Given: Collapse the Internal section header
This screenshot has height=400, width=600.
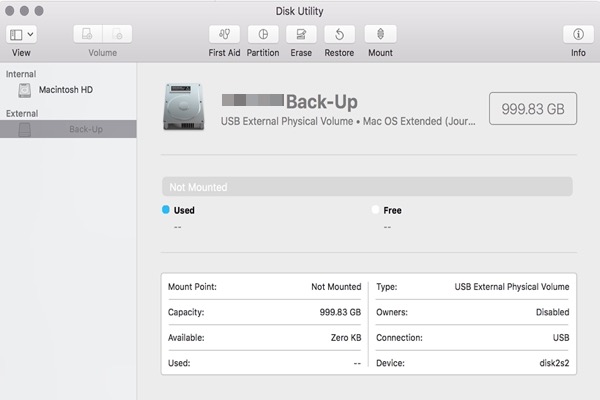Looking at the screenshot, I should [21, 74].
